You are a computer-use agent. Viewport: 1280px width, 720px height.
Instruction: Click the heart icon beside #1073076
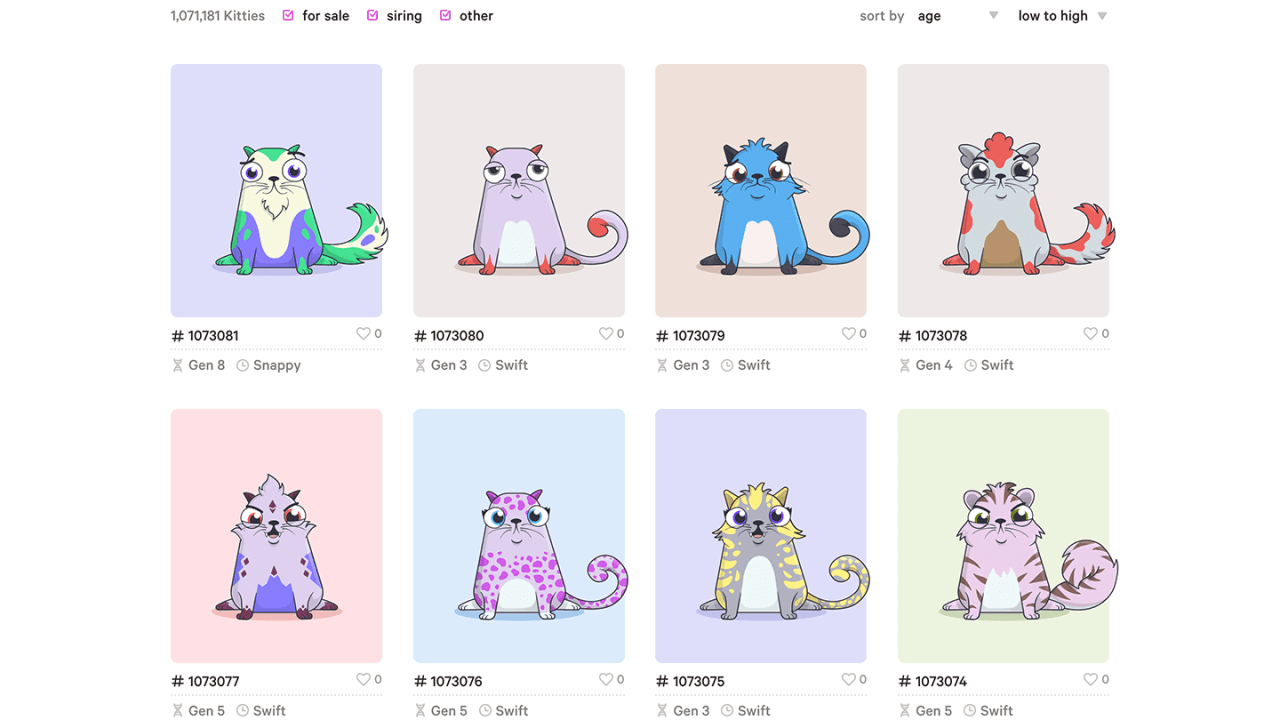(x=606, y=679)
